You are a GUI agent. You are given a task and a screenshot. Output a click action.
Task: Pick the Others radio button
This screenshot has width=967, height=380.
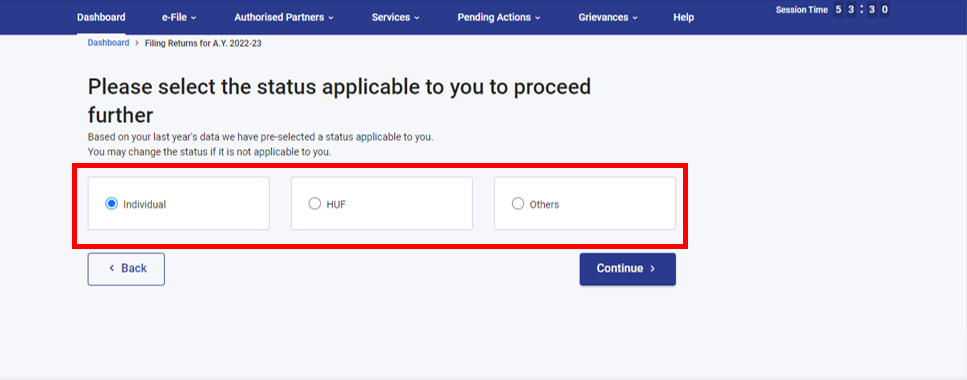[518, 204]
